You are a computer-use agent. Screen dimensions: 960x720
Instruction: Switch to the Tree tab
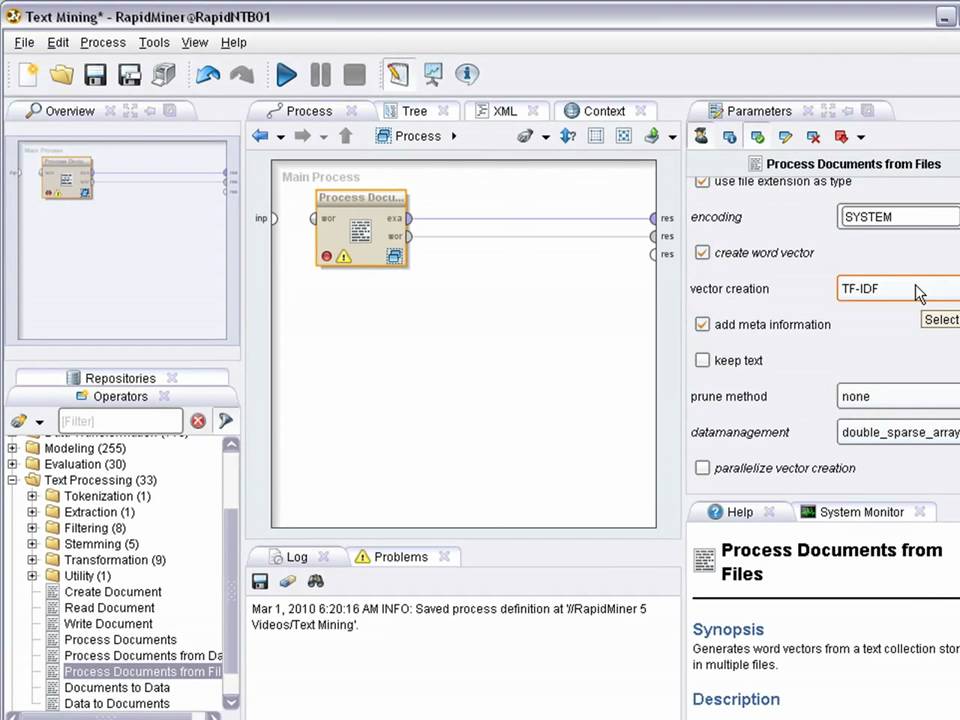pyautogui.click(x=414, y=111)
